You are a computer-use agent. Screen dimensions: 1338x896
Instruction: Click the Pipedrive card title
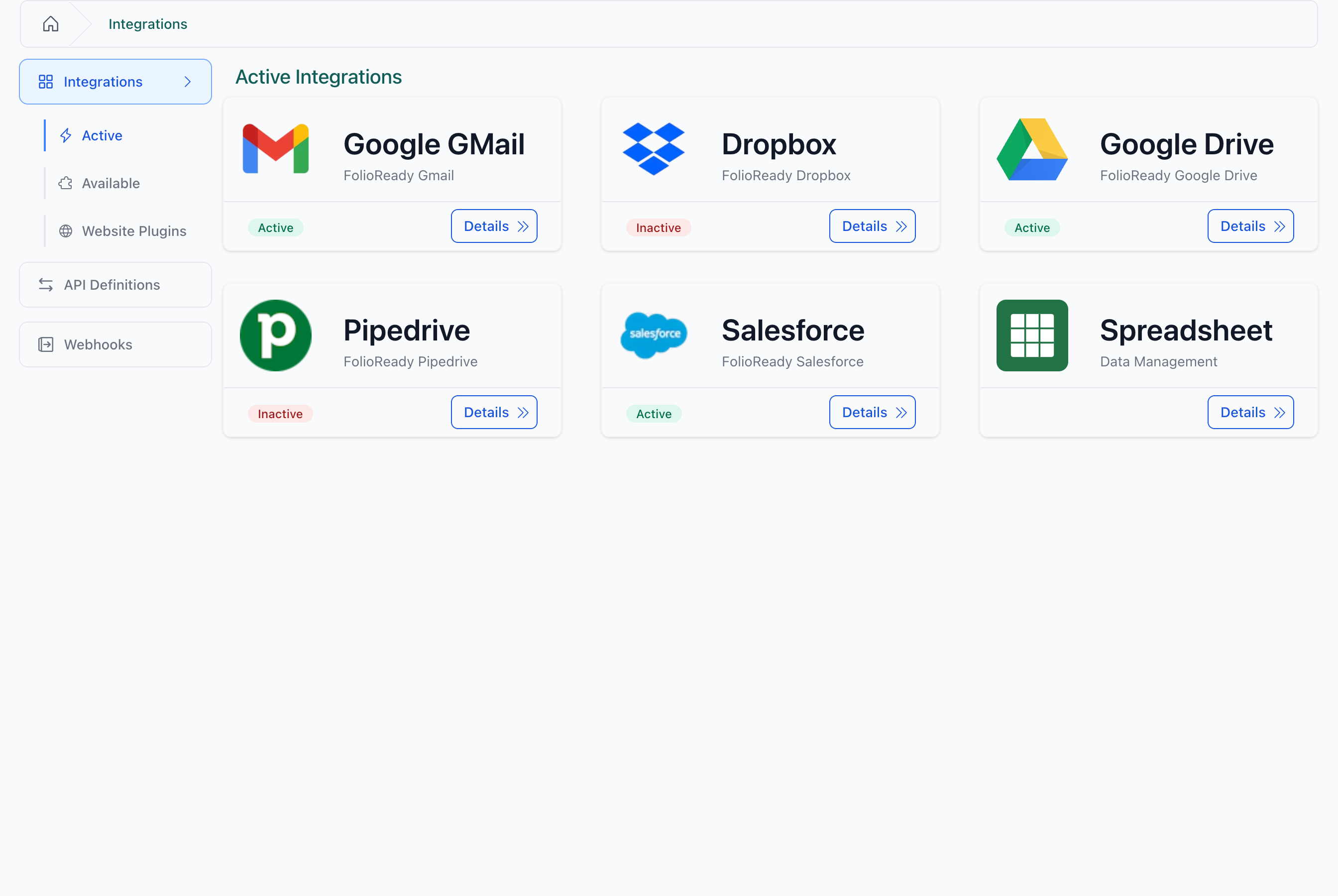pos(407,331)
